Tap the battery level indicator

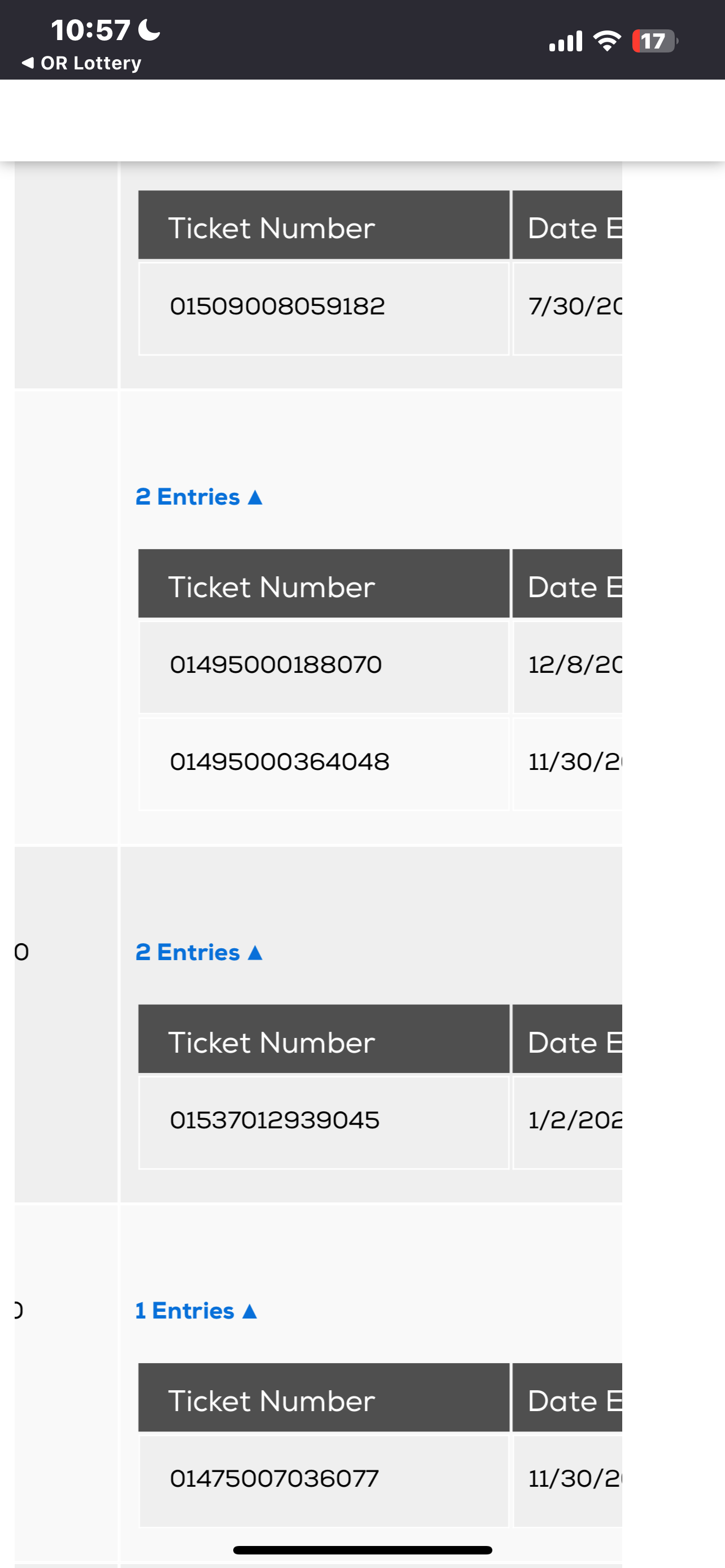pos(654,41)
